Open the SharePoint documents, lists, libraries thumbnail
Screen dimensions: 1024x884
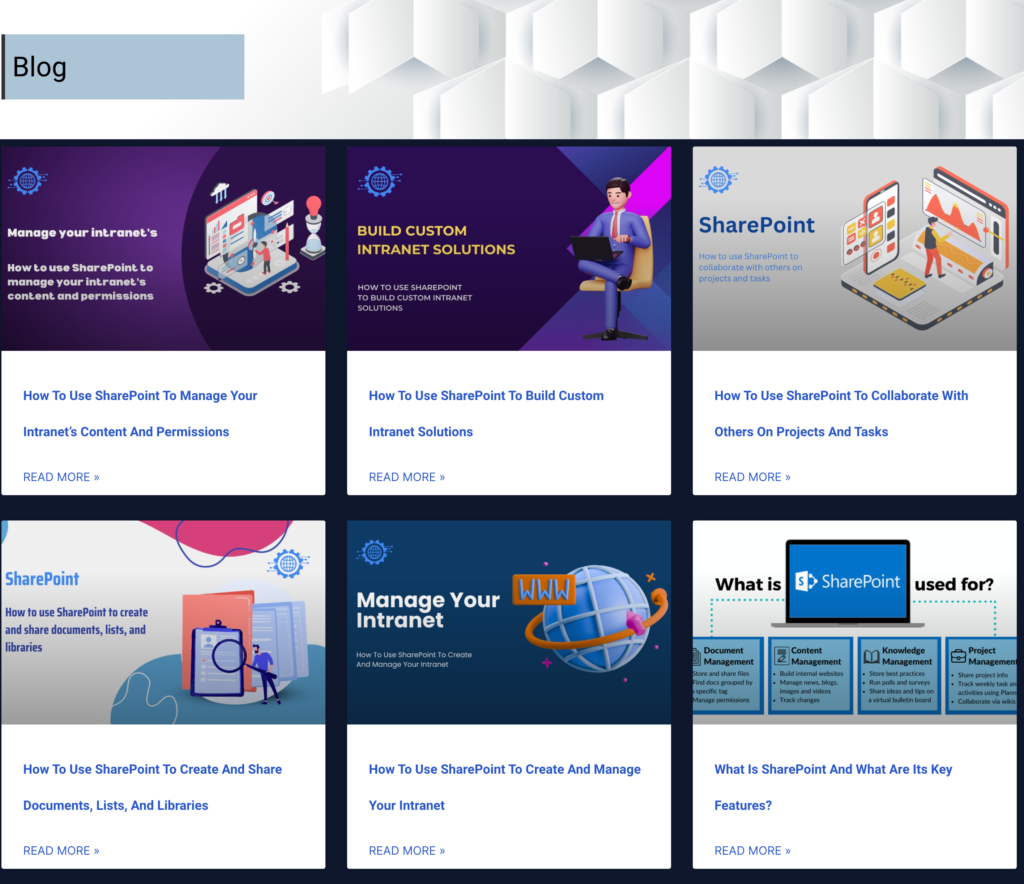(163, 622)
